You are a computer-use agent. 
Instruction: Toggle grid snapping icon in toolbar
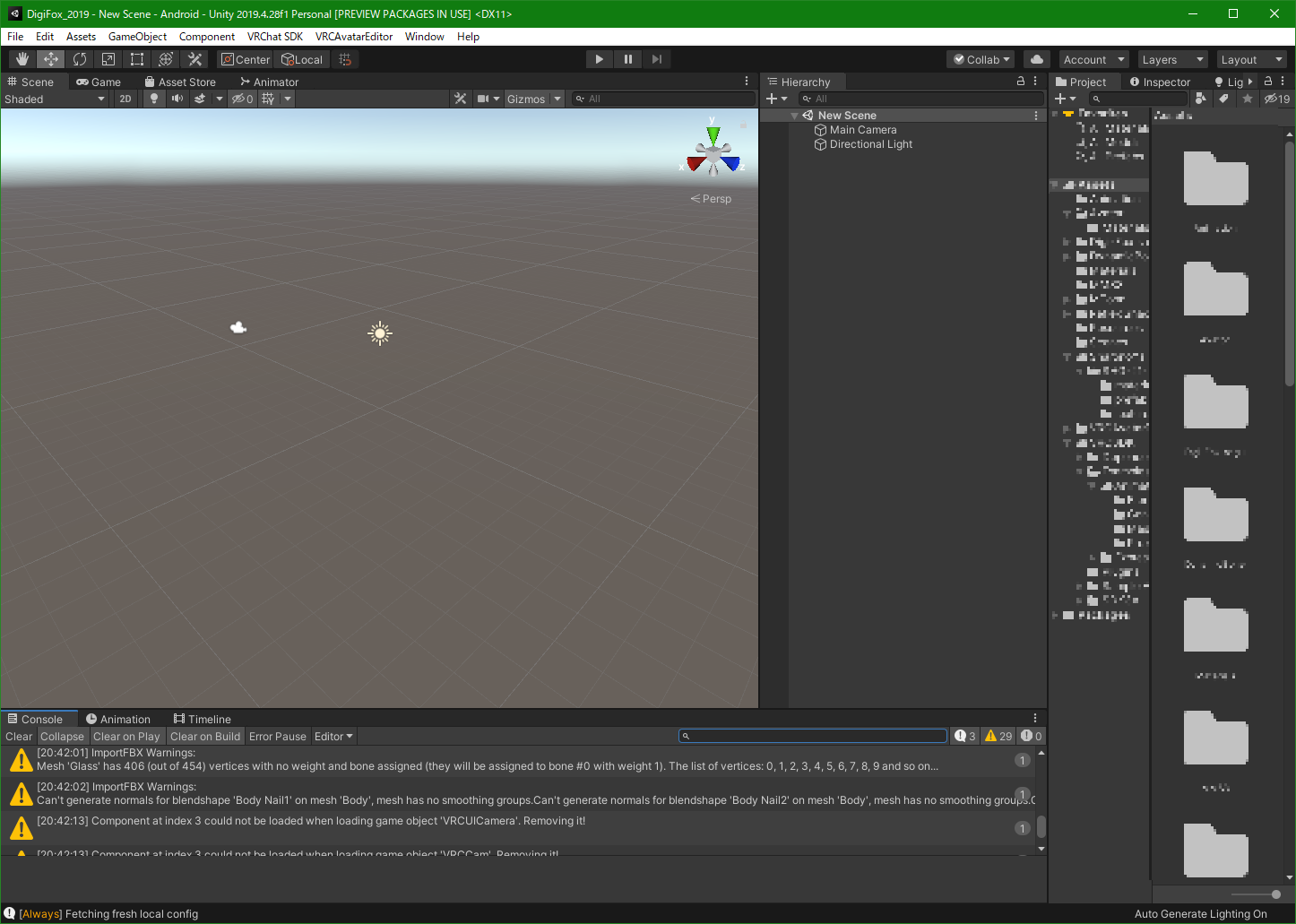tap(345, 59)
